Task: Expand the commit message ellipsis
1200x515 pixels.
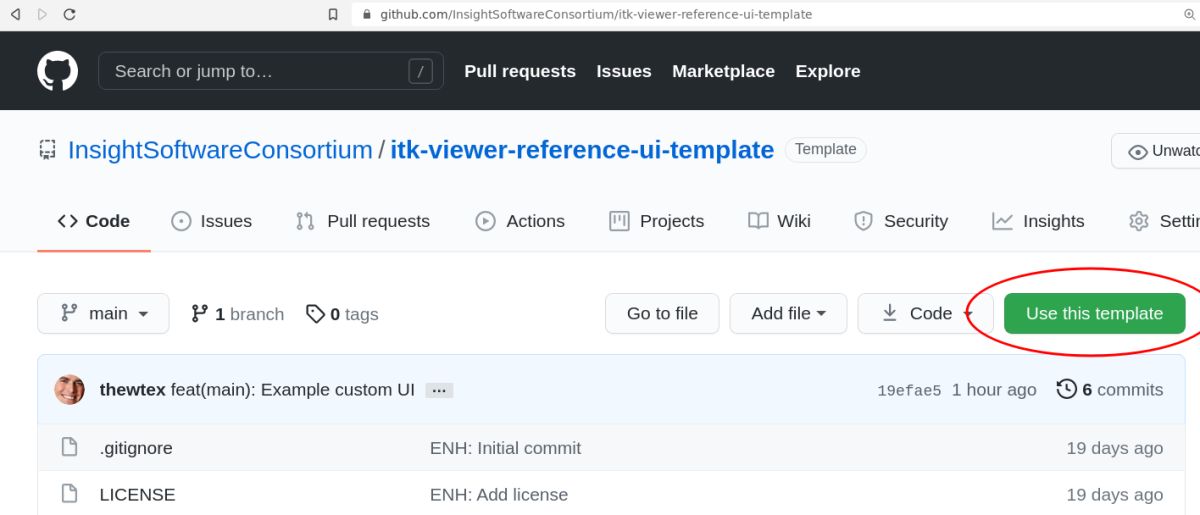Action: (439, 390)
